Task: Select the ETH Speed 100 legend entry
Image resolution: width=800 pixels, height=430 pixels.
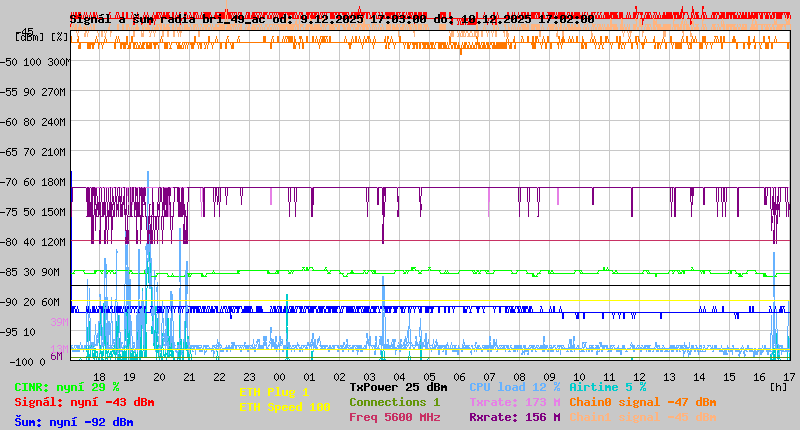Action: tap(285, 407)
